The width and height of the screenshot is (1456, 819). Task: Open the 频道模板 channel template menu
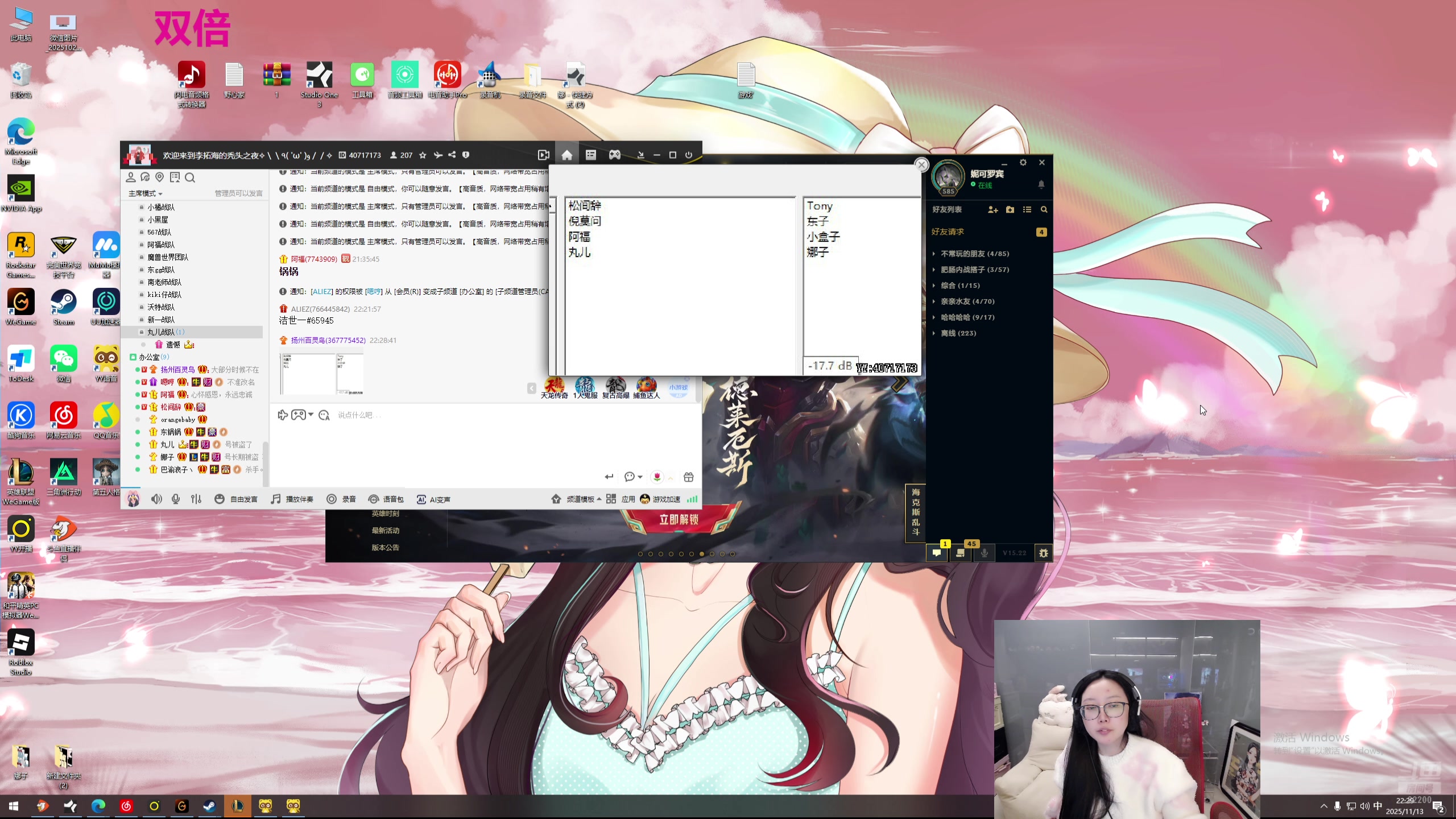click(580, 499)
